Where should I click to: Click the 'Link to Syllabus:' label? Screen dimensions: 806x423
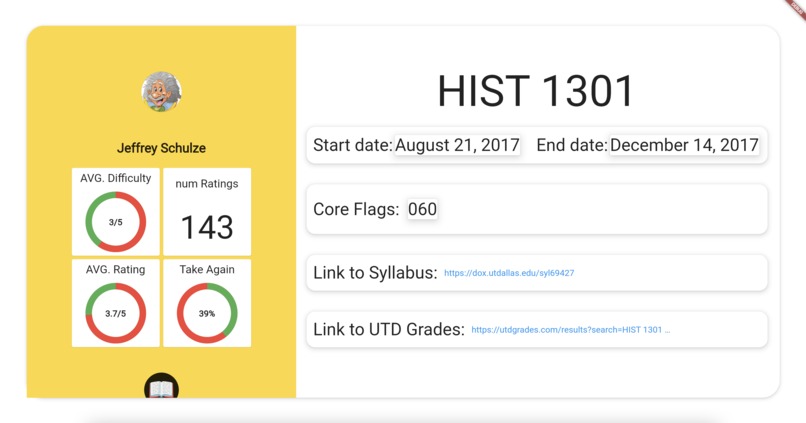coord(375,272)
